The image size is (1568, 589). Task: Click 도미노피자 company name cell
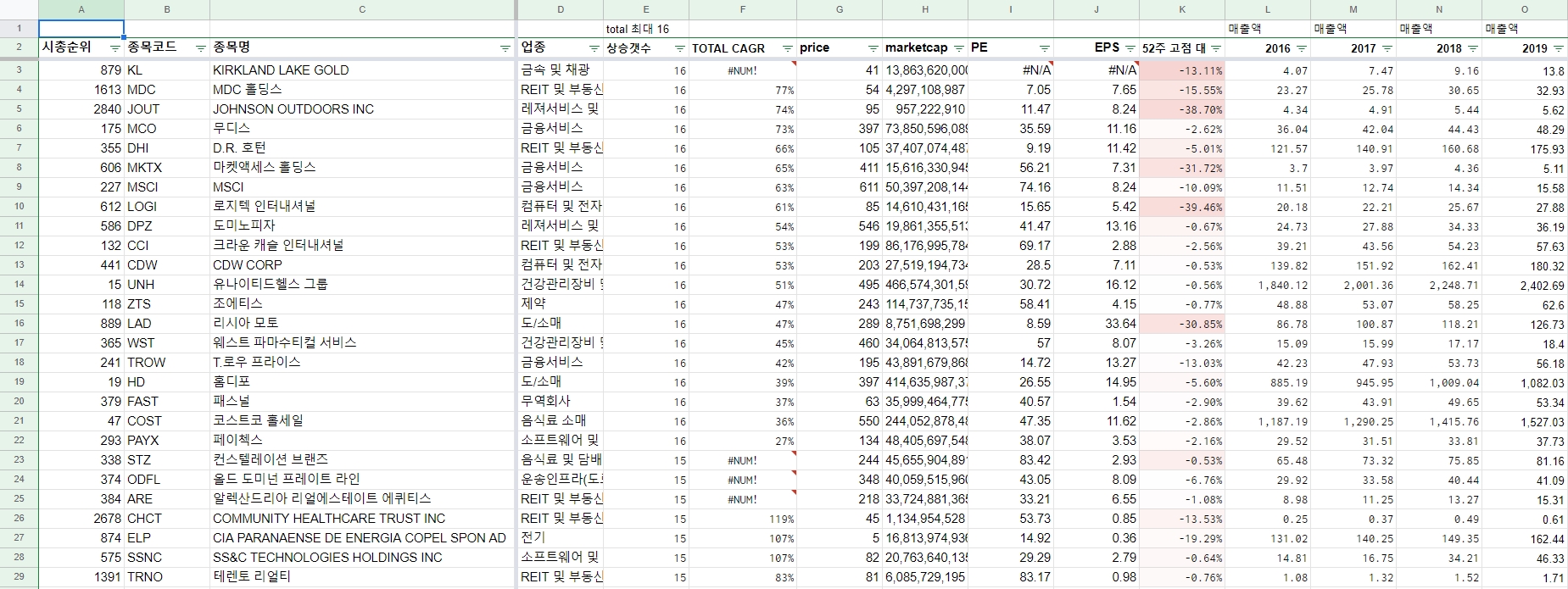coord(362,226)
